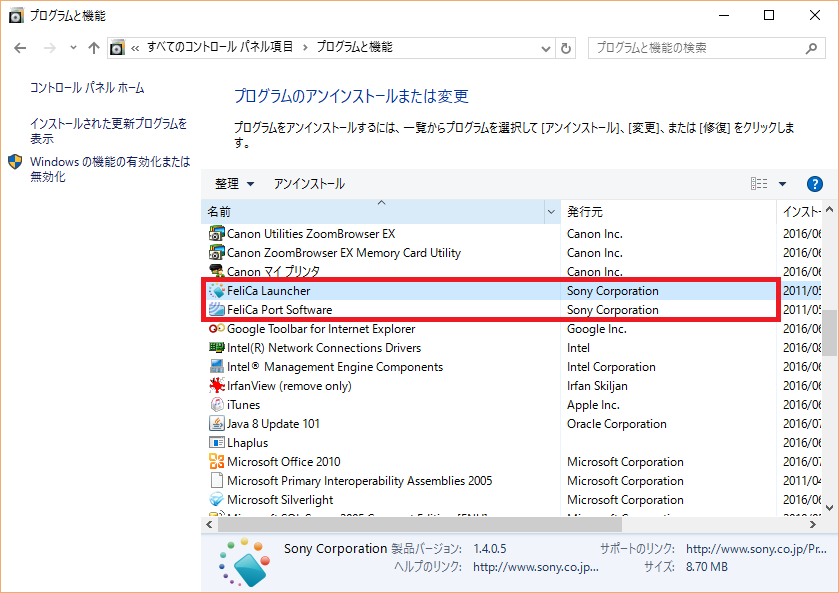This screenshot has height=593, width=839.
Task: Open the help question mark icon
Action: [814, 184]
